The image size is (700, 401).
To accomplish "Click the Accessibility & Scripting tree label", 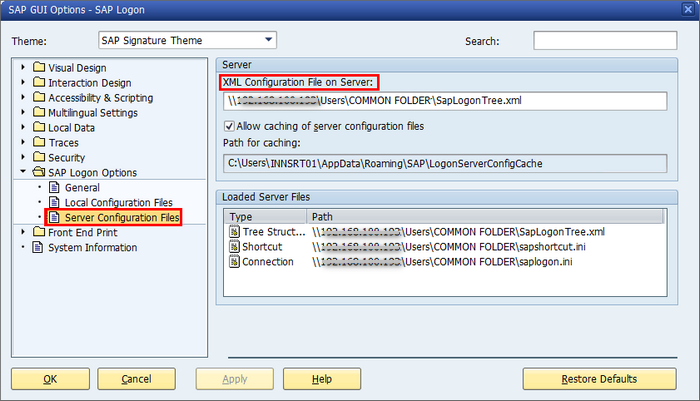I will coord(100,98).
